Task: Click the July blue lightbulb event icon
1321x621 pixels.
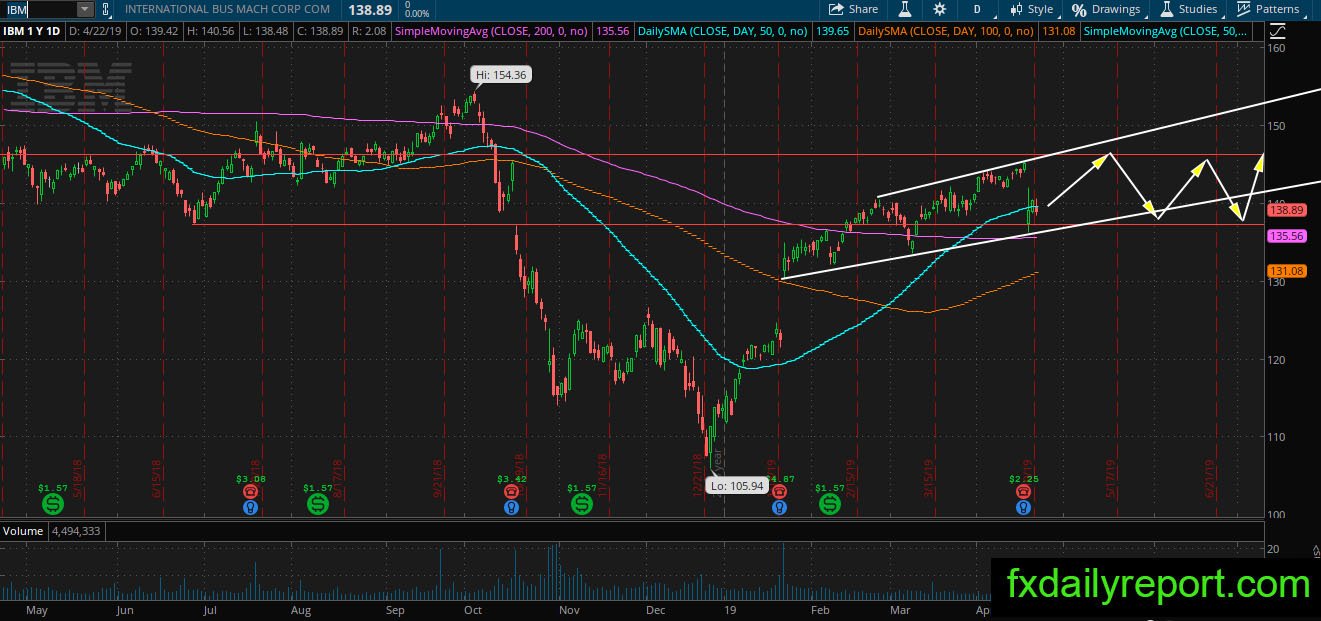Action: click(x=250, y=507)
